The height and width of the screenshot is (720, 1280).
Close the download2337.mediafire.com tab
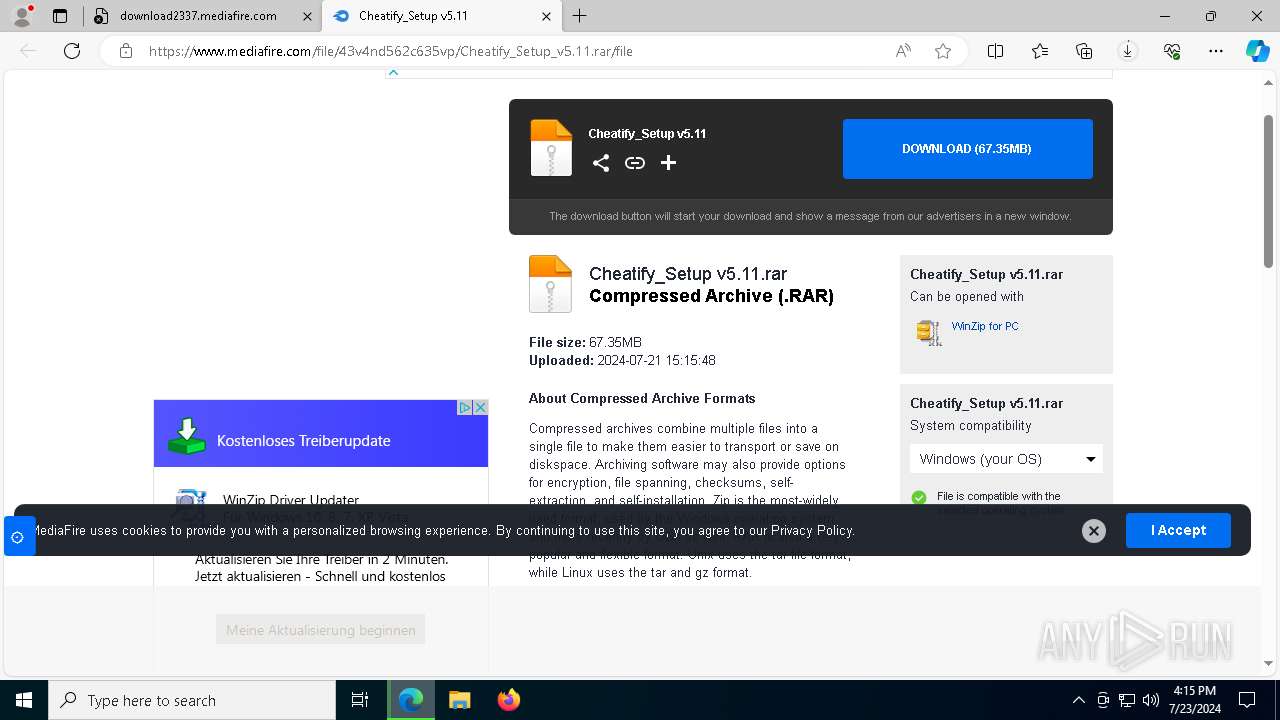tap(307, 16)
